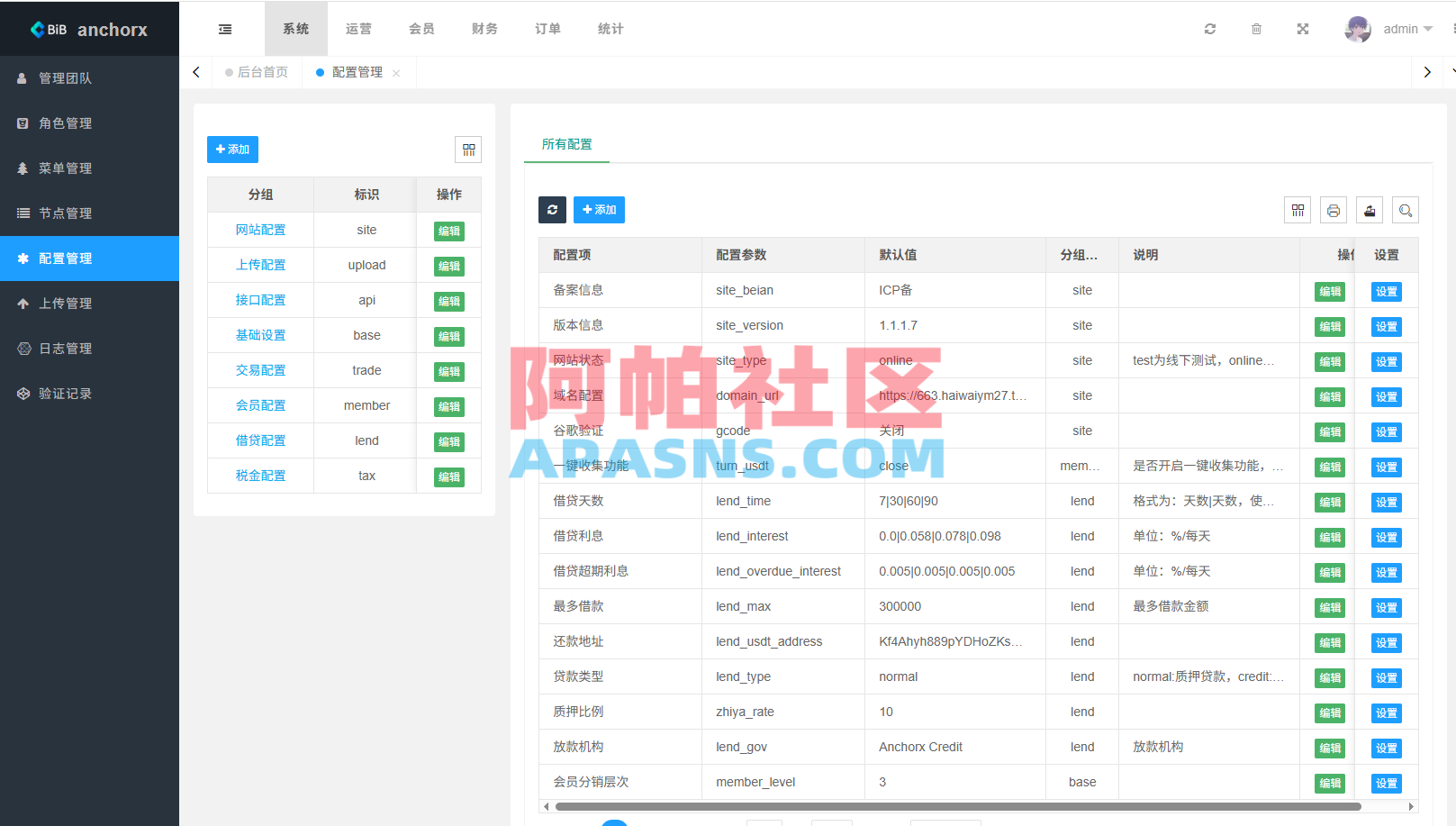Open 上传管理 in the sidebar

tap(89, 304)
